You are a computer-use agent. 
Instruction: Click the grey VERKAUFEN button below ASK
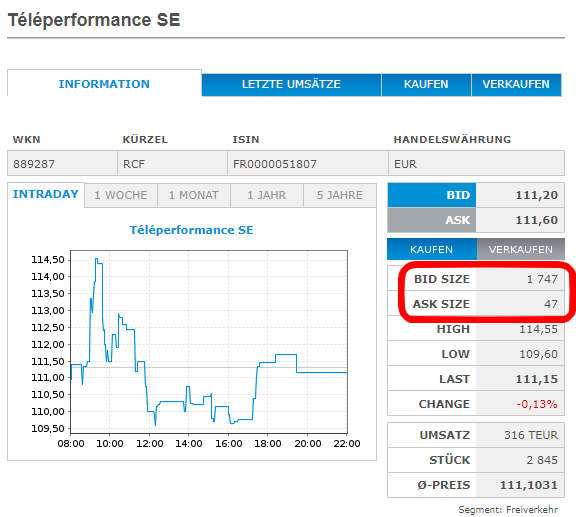[x=521, y=249]
